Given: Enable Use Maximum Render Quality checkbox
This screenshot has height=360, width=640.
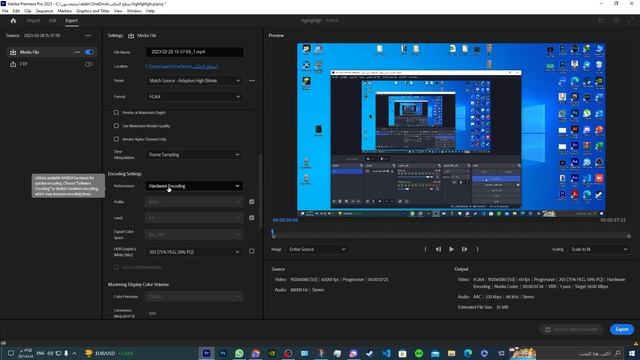Looking at the screenshot, I should (x=116, y=126).
